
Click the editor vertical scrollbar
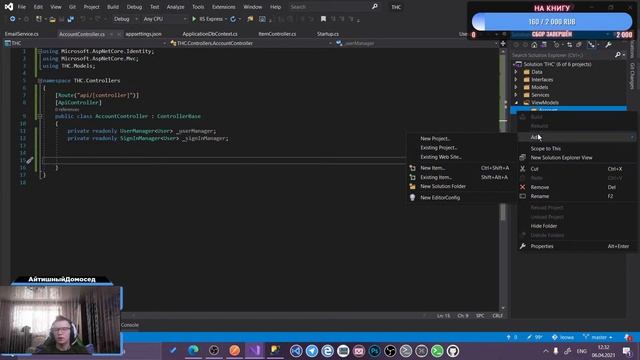(x=503, y=180)
